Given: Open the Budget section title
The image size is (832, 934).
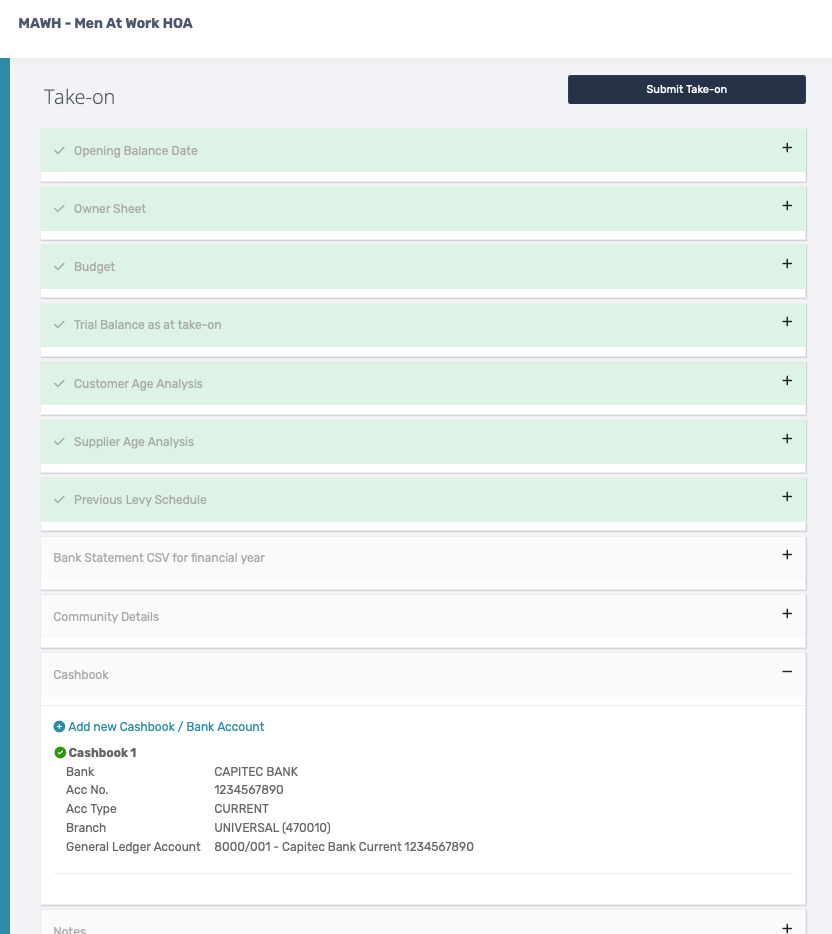Looking at the screenshot, I should coord(94,267).
